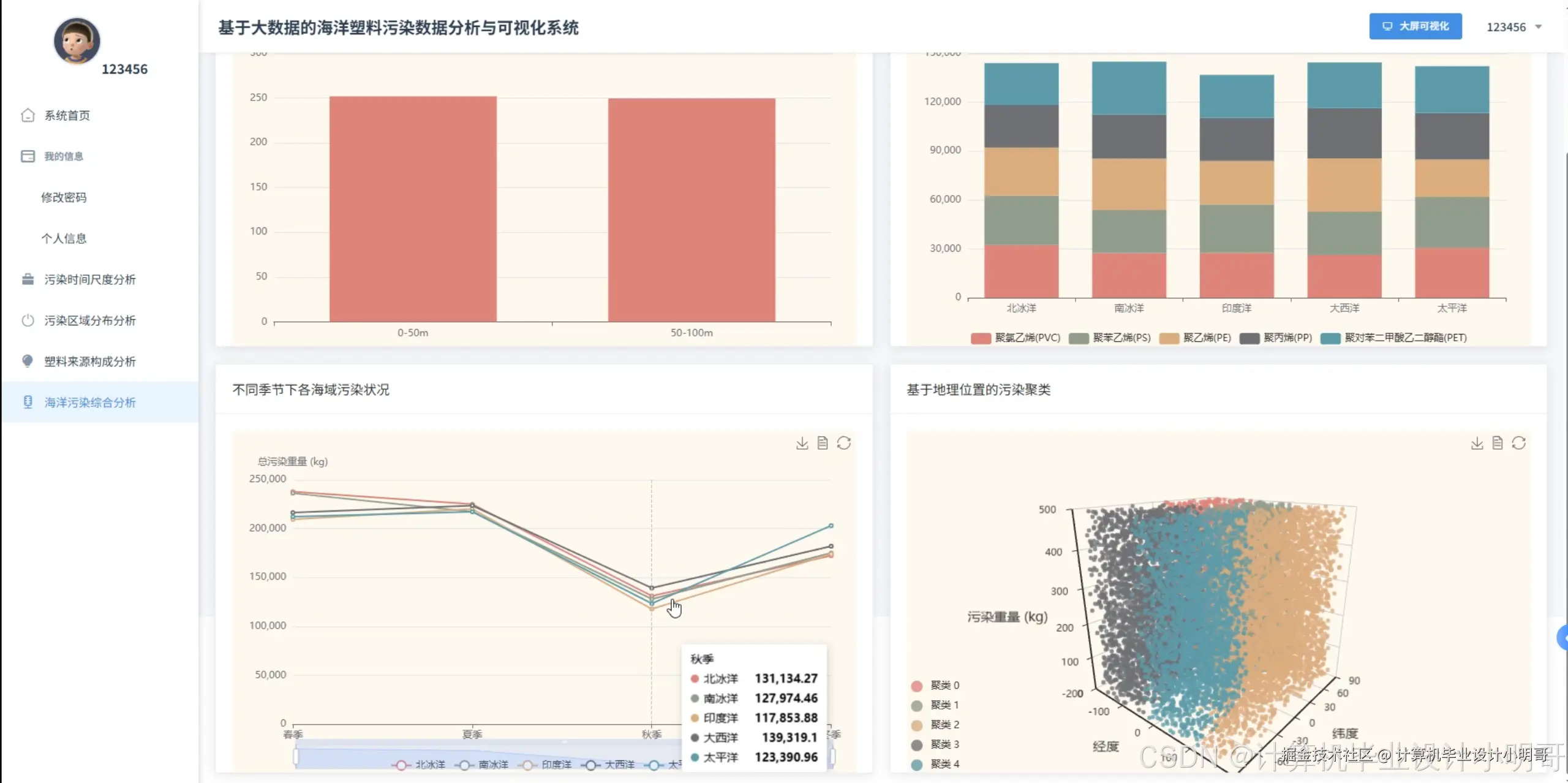Open data view for 3D clustering chart
Viewport: 1568px width, 783px height.
tap(1498, 443)
